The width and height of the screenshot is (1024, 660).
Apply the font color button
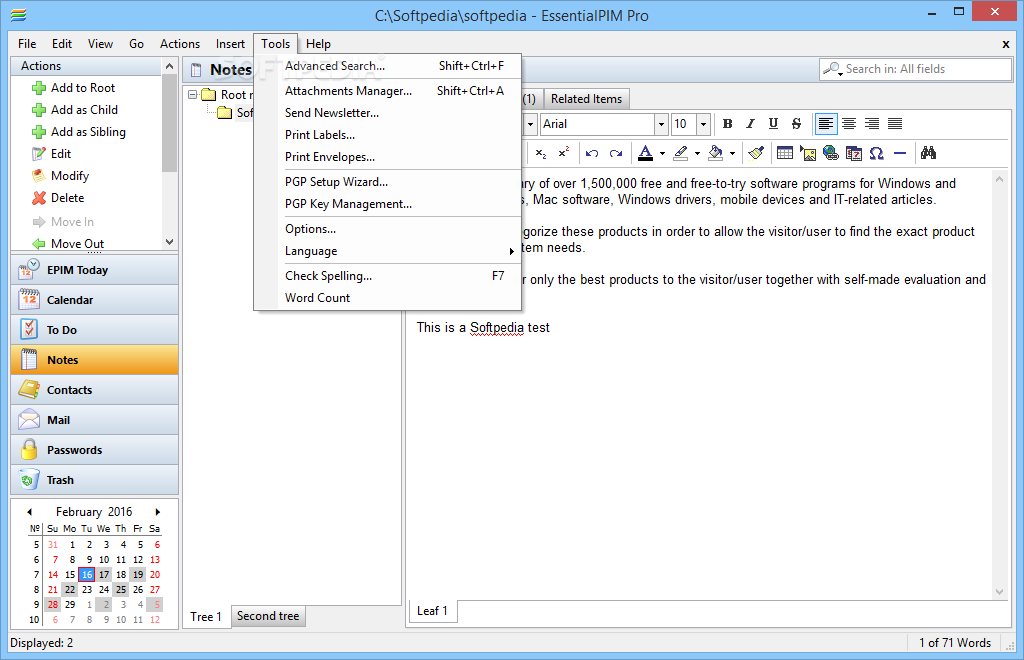(645, 153)
